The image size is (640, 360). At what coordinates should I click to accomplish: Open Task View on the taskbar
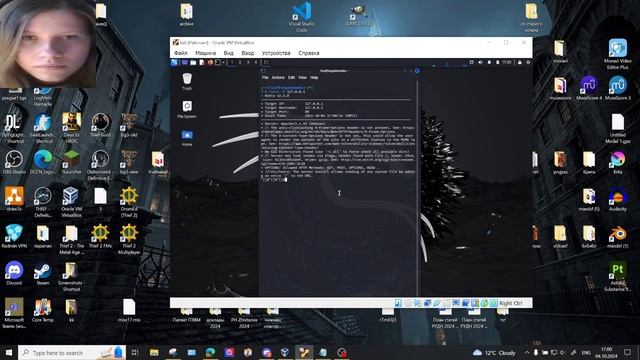(135, 352)
